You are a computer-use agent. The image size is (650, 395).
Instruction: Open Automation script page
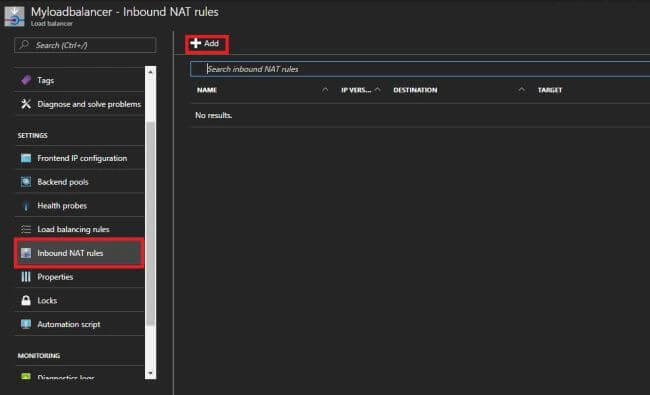point(80,324)
